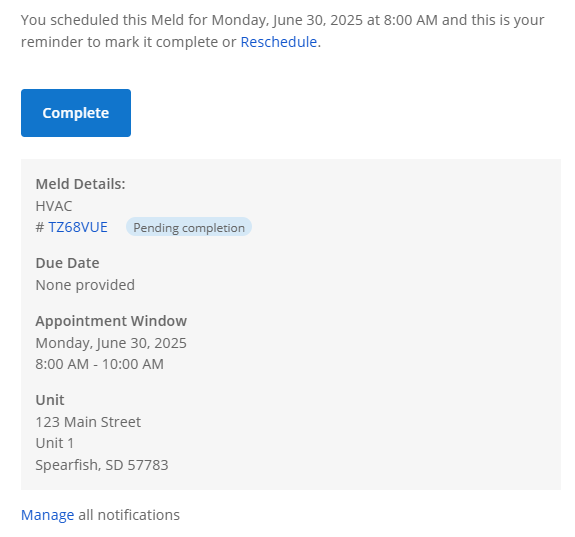
Task: Click the scheduled Meld reminder sentence
Action: click(x=282, y=31)
